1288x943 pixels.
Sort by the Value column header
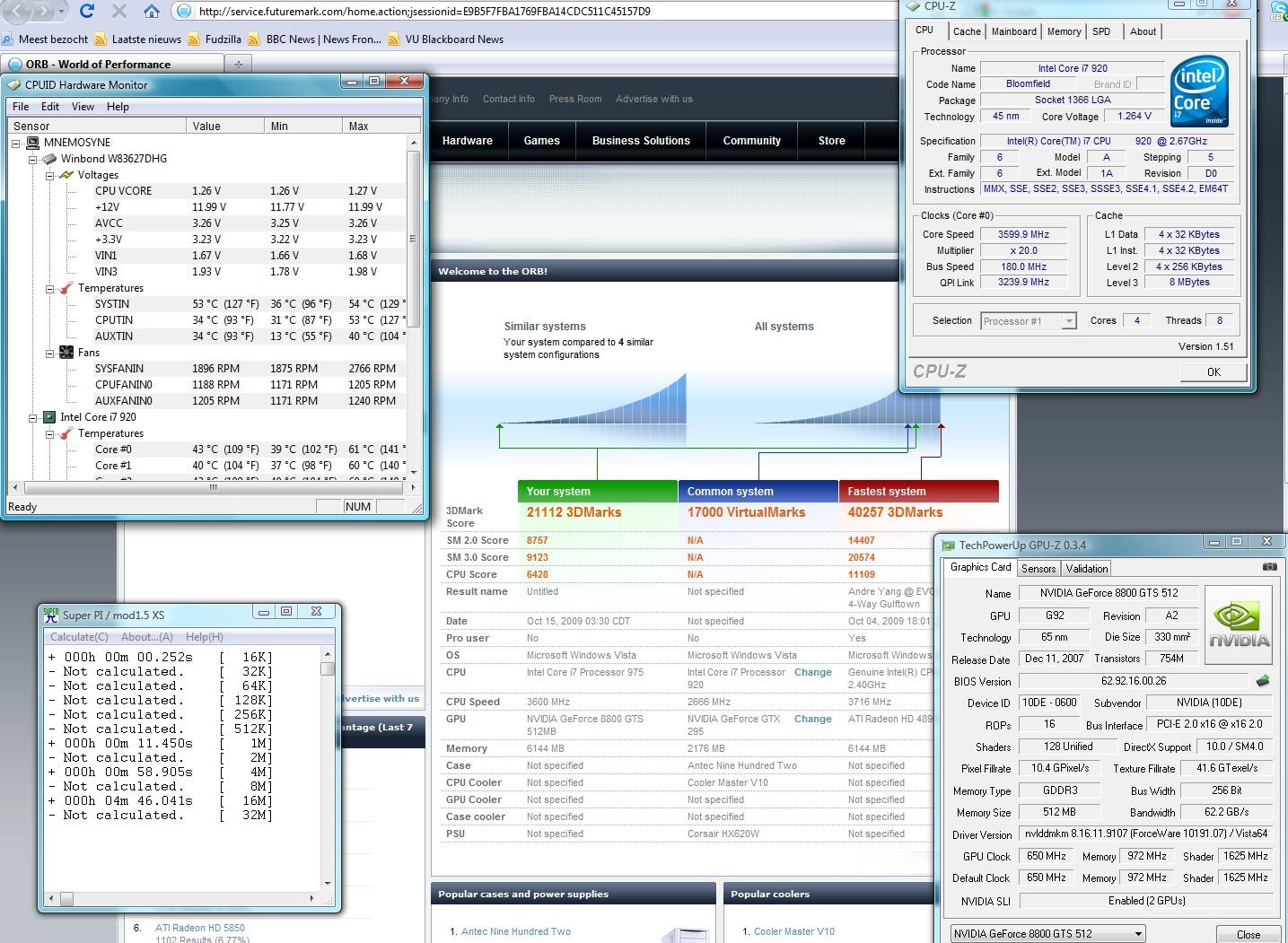pyautogui.click(x=225, y=126)
